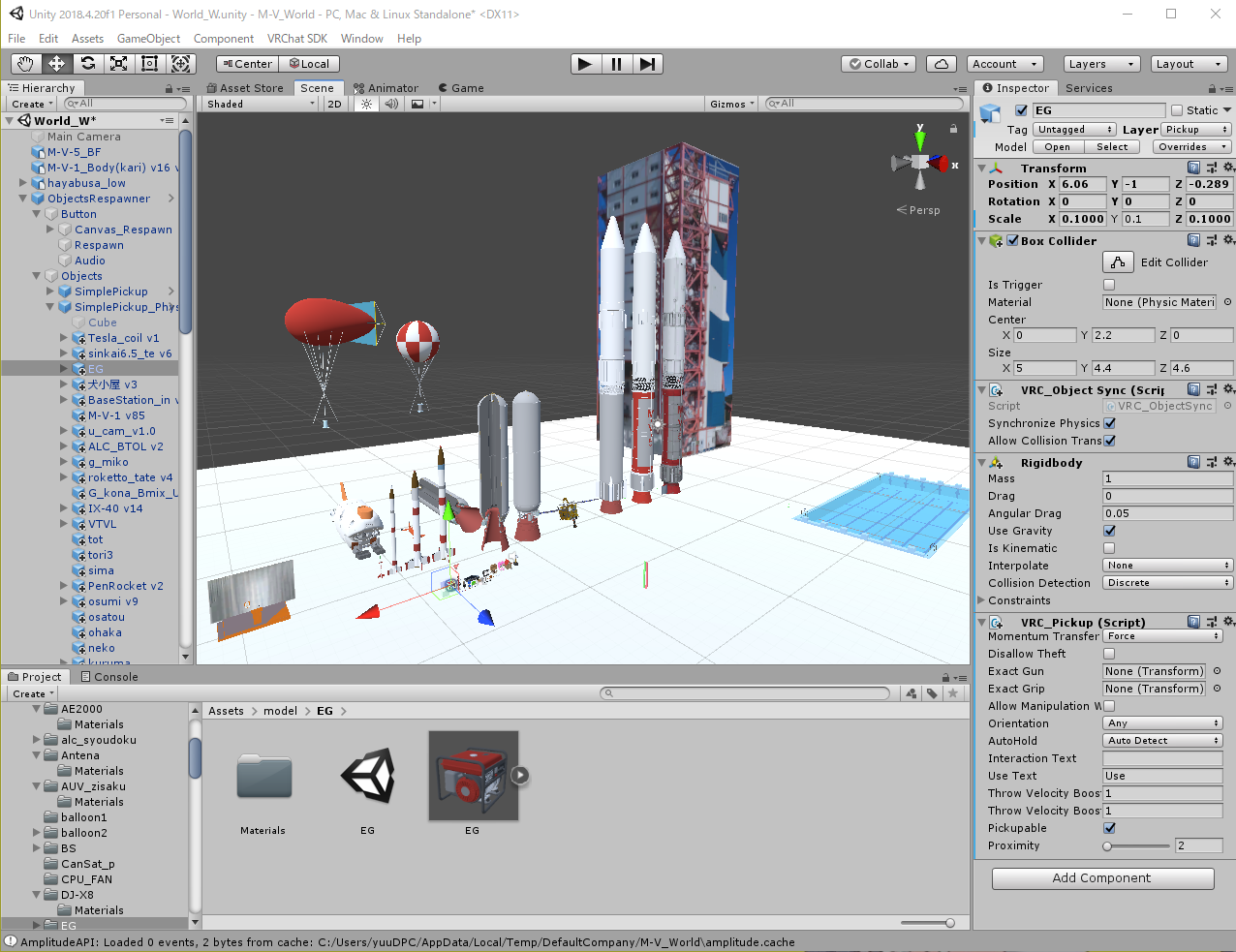Toggle the Pickupable checkbox
The height and width of the screenshot is (952, 1236).
point(1109,828)
